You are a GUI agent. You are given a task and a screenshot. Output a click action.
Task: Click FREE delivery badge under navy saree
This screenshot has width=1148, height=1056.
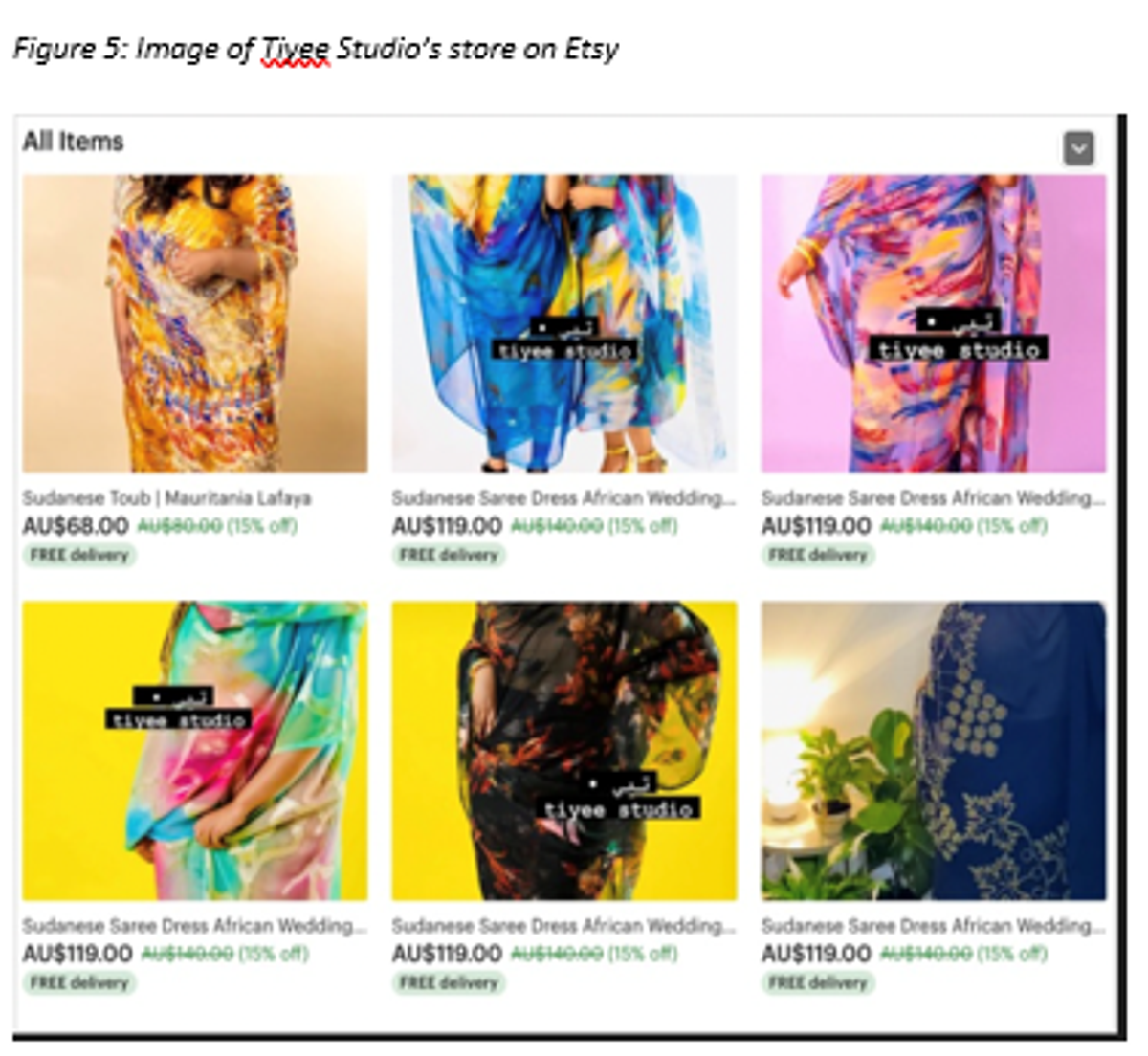click(x=818, y=982)
